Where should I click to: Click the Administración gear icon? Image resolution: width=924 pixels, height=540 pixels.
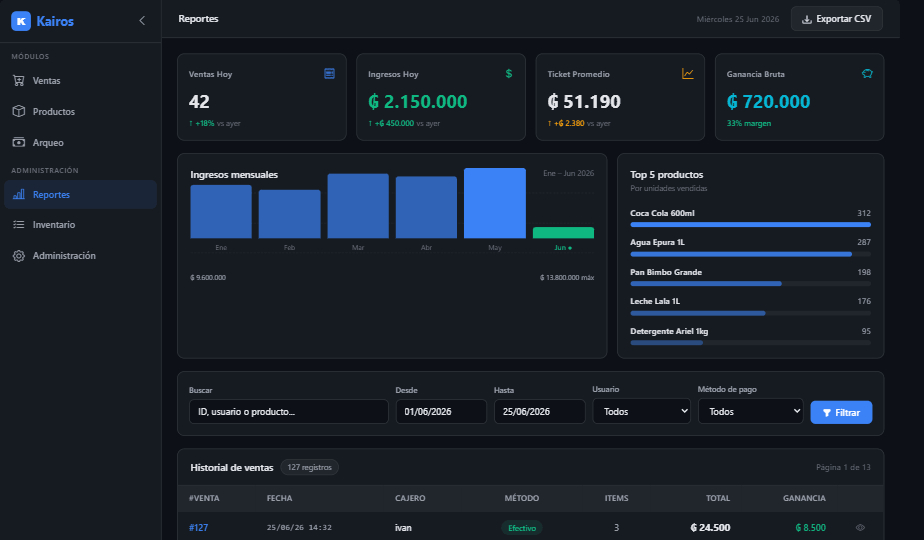point(19,255)
